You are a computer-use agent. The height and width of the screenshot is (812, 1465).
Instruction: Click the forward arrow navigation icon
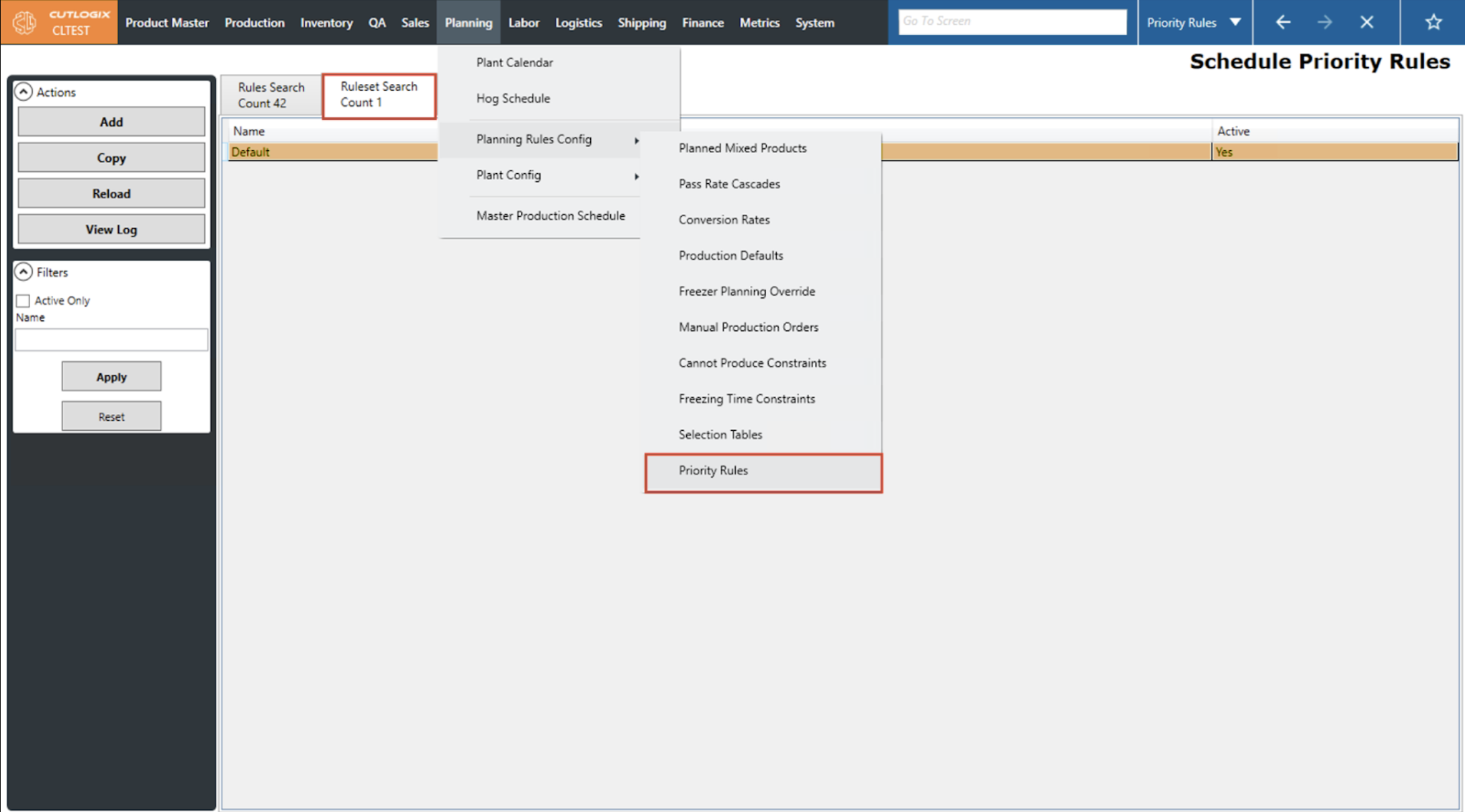[1325, 22]
